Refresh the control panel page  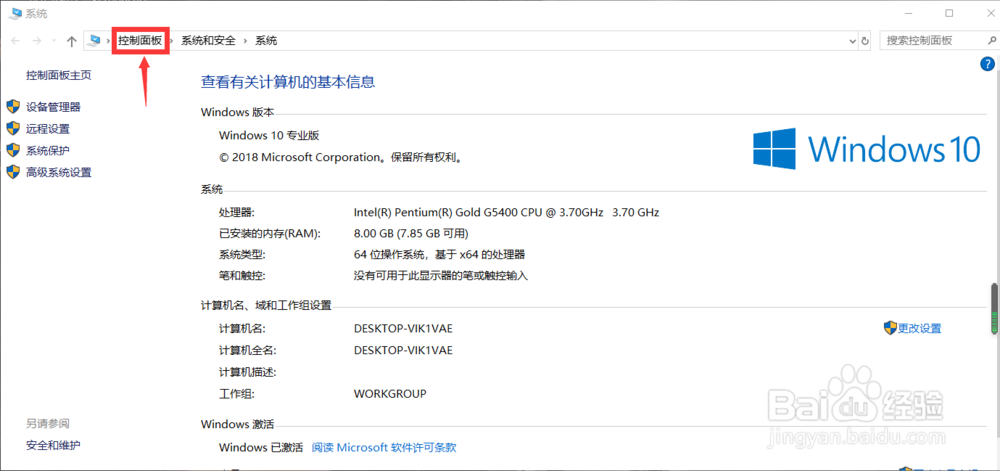[x=865, y=41]
